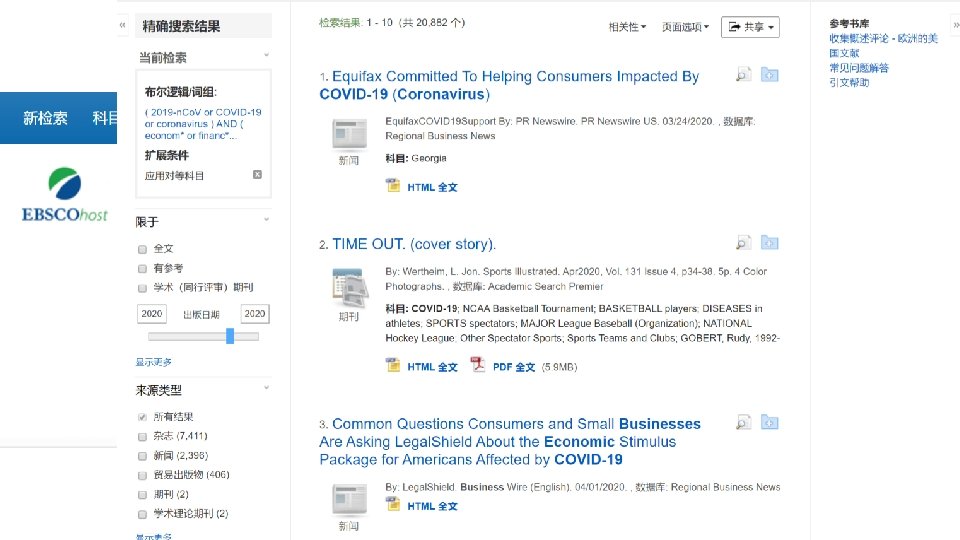Select the new search (新检索) tab

[45, 118]
